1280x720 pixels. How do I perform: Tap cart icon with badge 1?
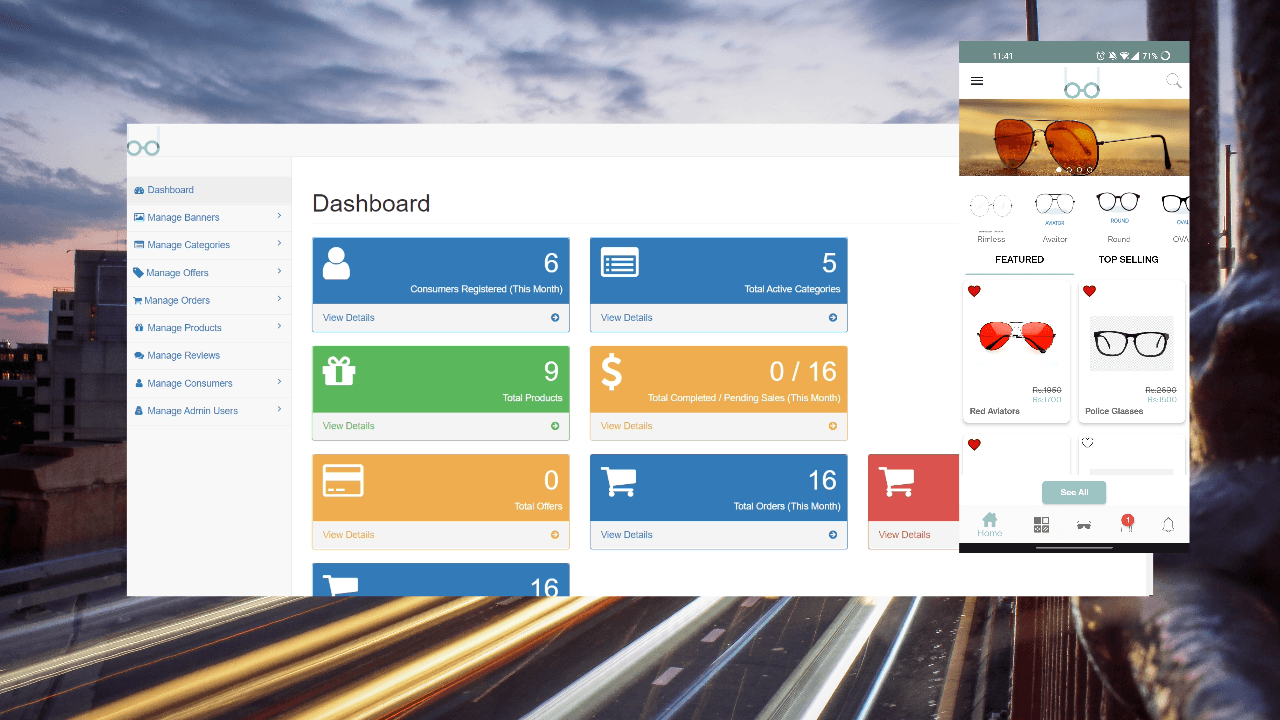[x=1127, y=523]
